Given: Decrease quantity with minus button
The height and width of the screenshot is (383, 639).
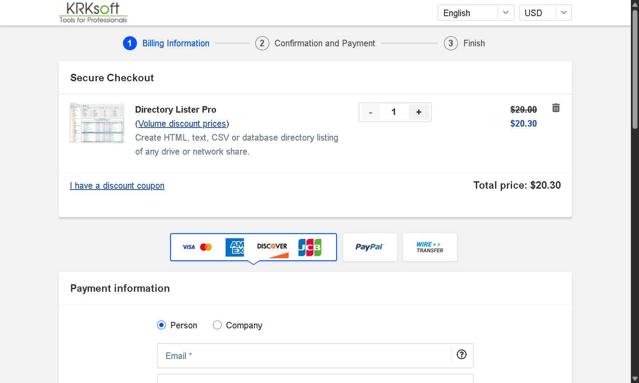Looking at the screenshot, I should click(370, 112).
